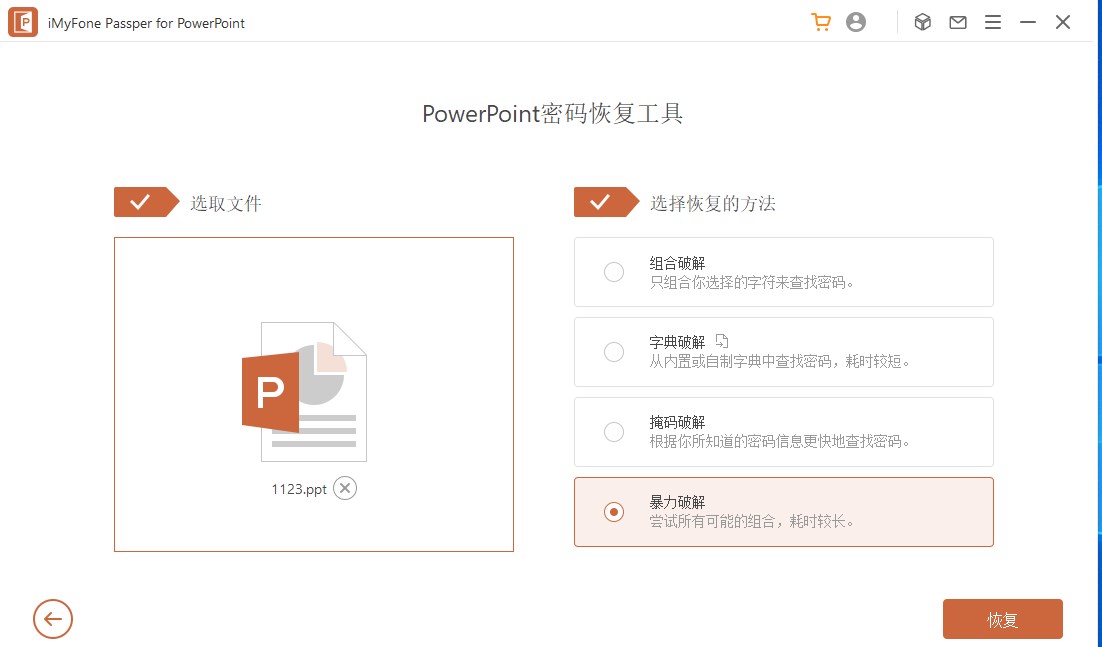
Task: Select the 组合破解 recovery method
Action: click(614, 272)
